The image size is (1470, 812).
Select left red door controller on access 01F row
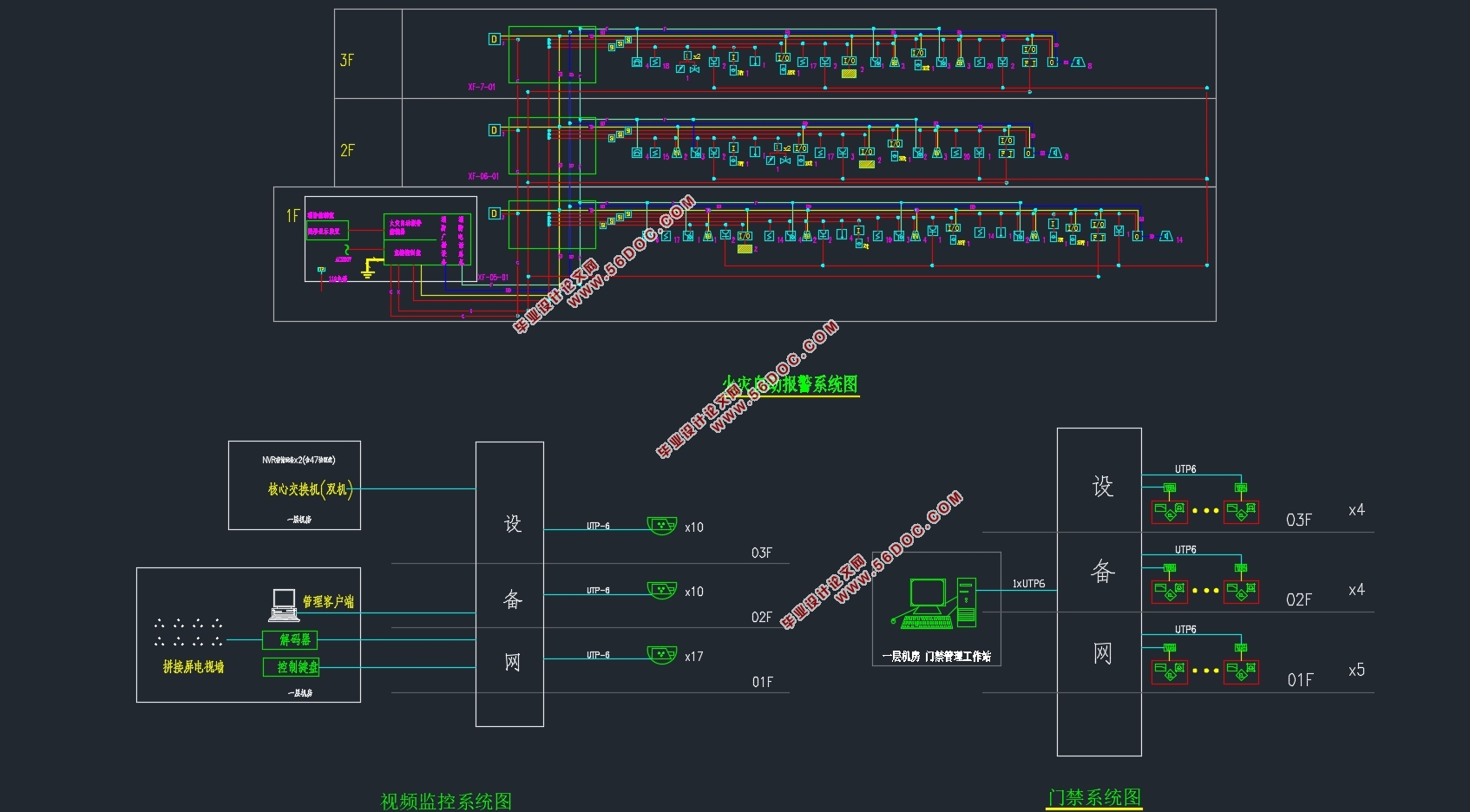[x=1169, y=672]
